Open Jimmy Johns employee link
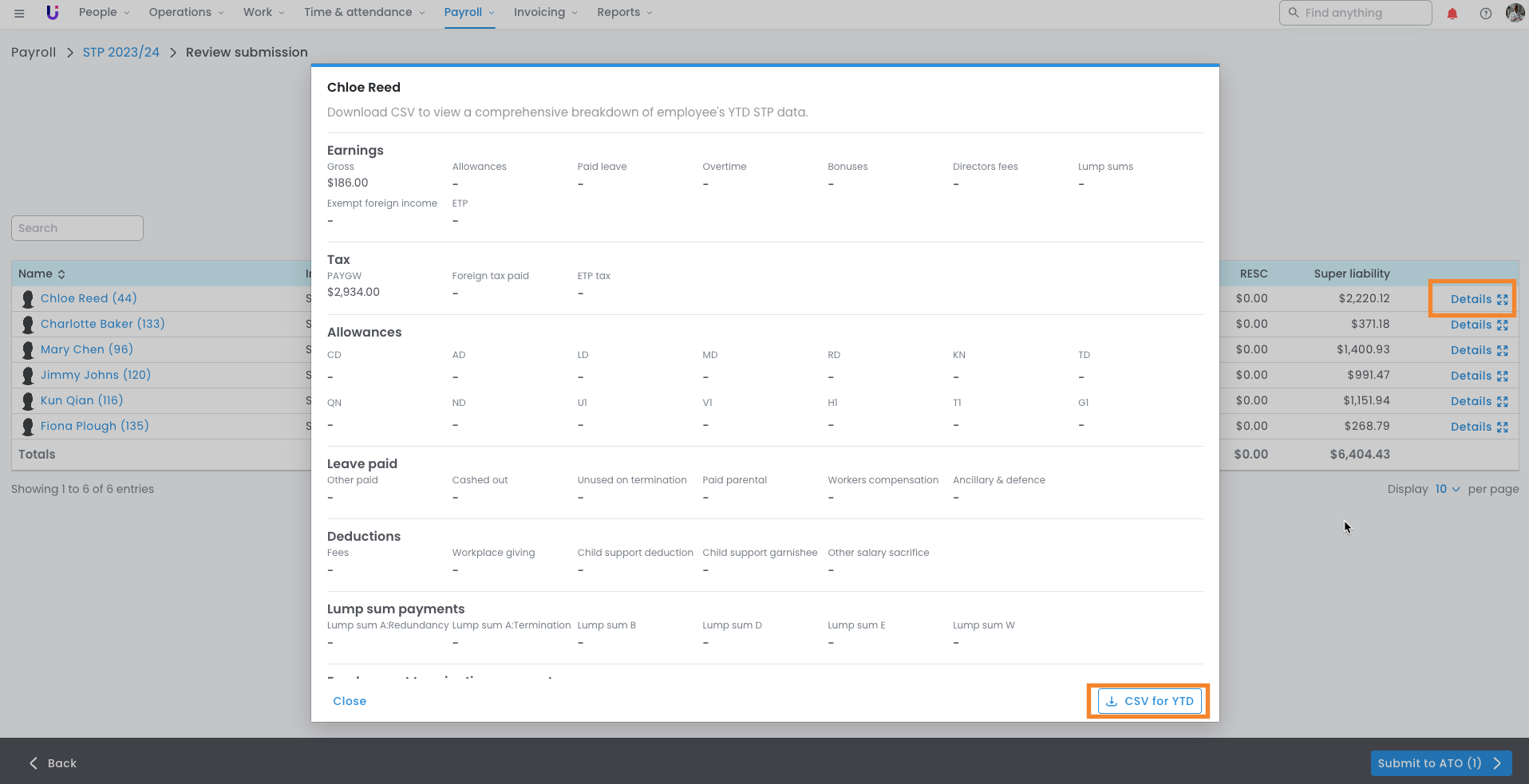Viewport: 1529px width, 784px height. tap(96, 375)
